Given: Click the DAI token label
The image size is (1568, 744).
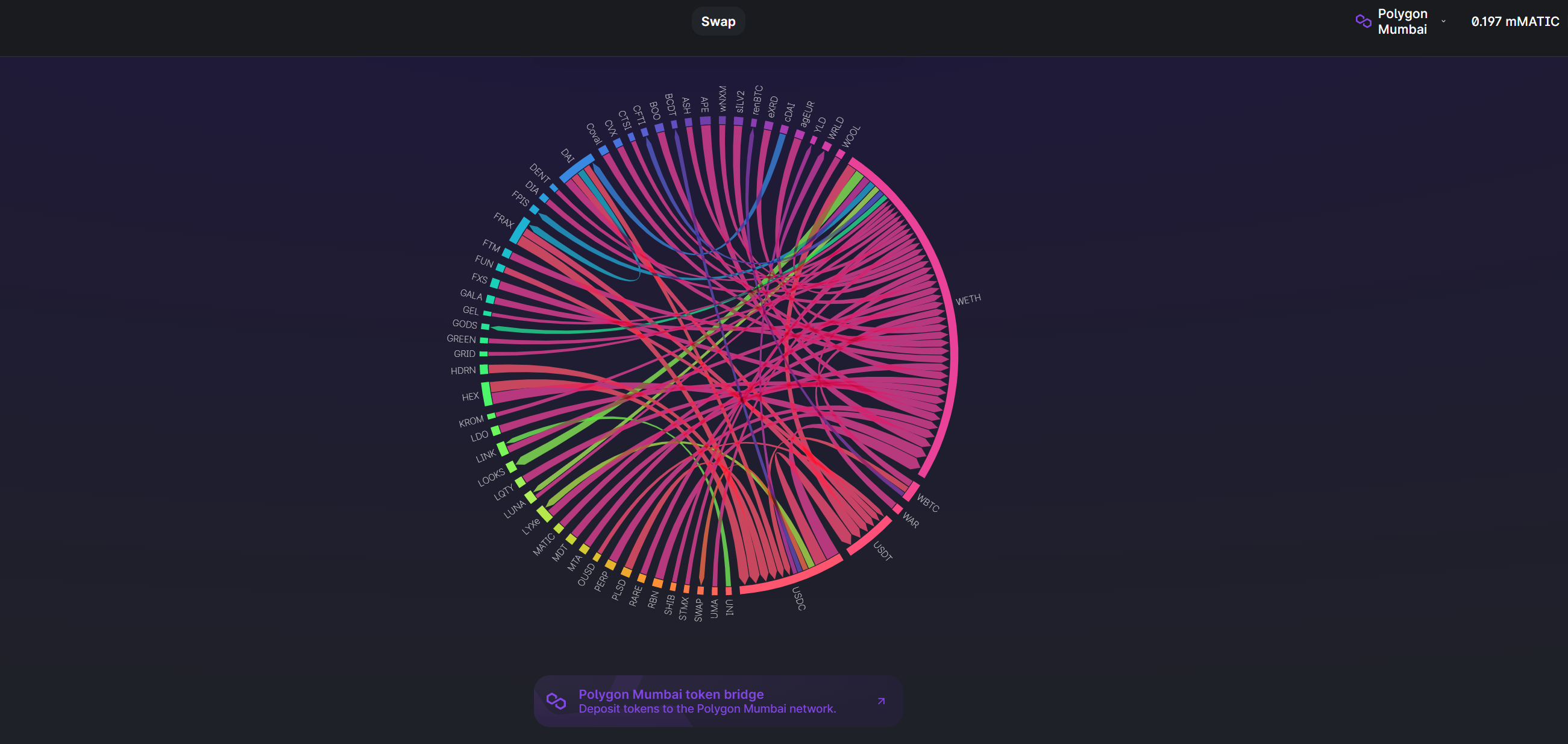Looking at the screenshot, I should coord(567,156).
